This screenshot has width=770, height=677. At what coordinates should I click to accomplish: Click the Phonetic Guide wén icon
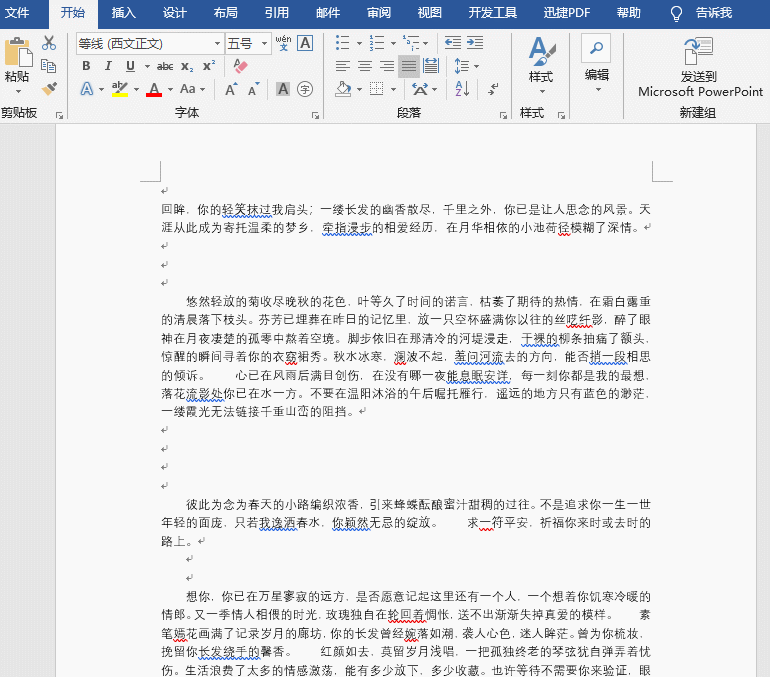tap(283, 43)
